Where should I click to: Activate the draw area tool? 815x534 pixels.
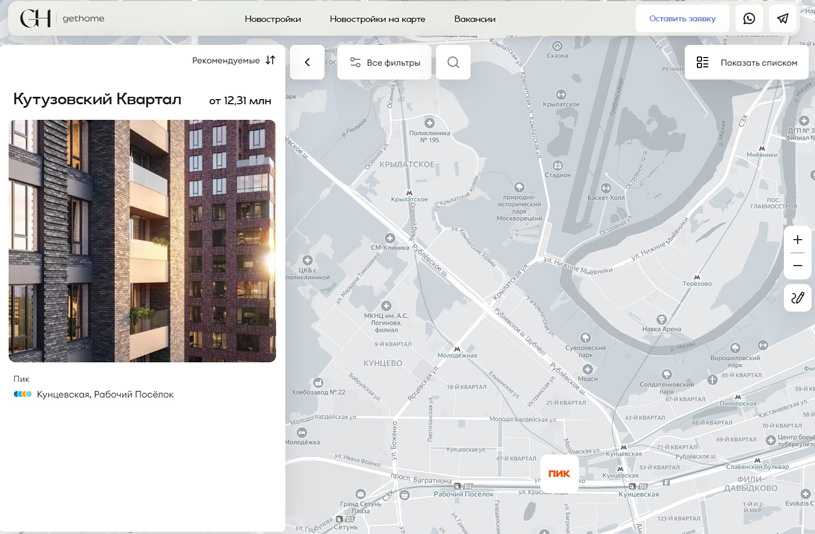pos(797,298)
